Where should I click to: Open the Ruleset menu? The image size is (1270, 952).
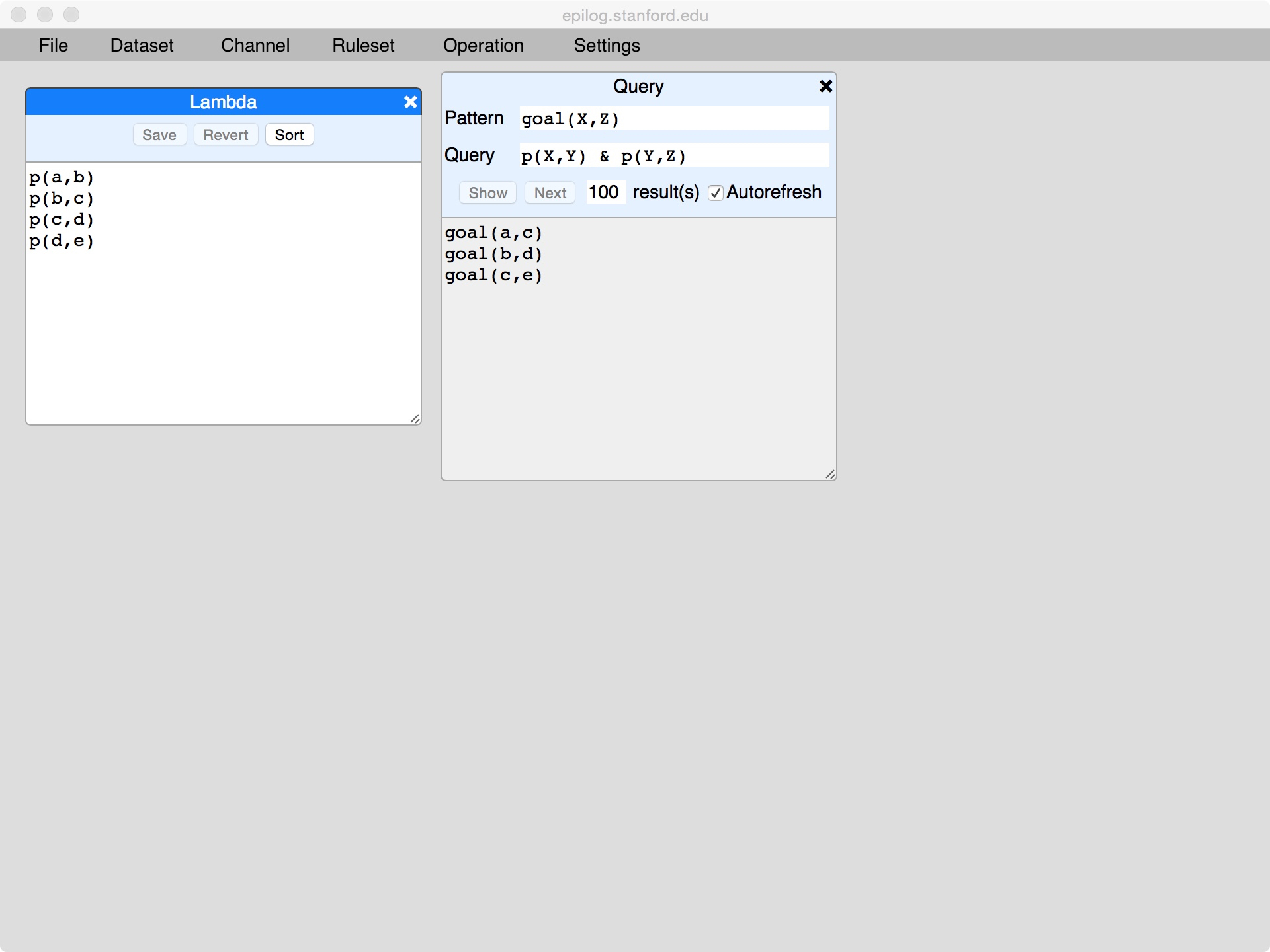coord(362,45)
